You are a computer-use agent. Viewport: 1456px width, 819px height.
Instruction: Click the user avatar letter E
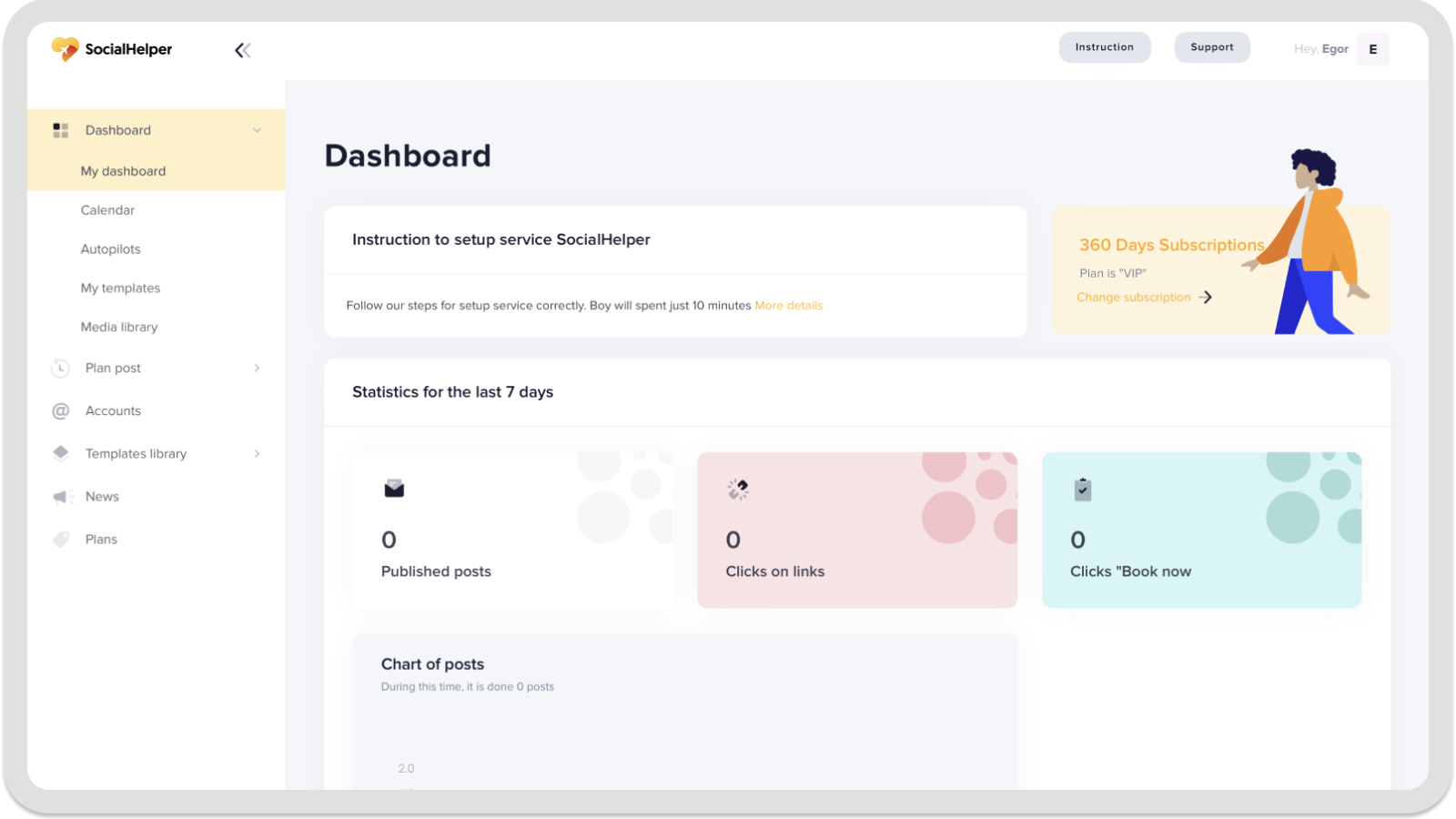[x=1372, y=49]
